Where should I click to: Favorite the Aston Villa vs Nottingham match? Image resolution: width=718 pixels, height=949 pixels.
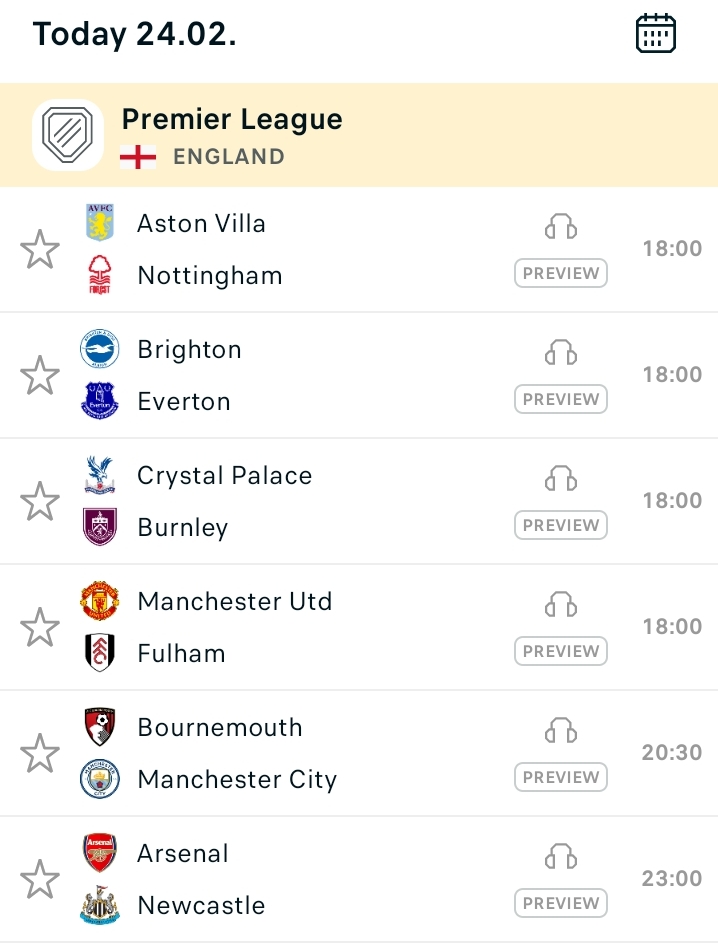click(40, 249)
